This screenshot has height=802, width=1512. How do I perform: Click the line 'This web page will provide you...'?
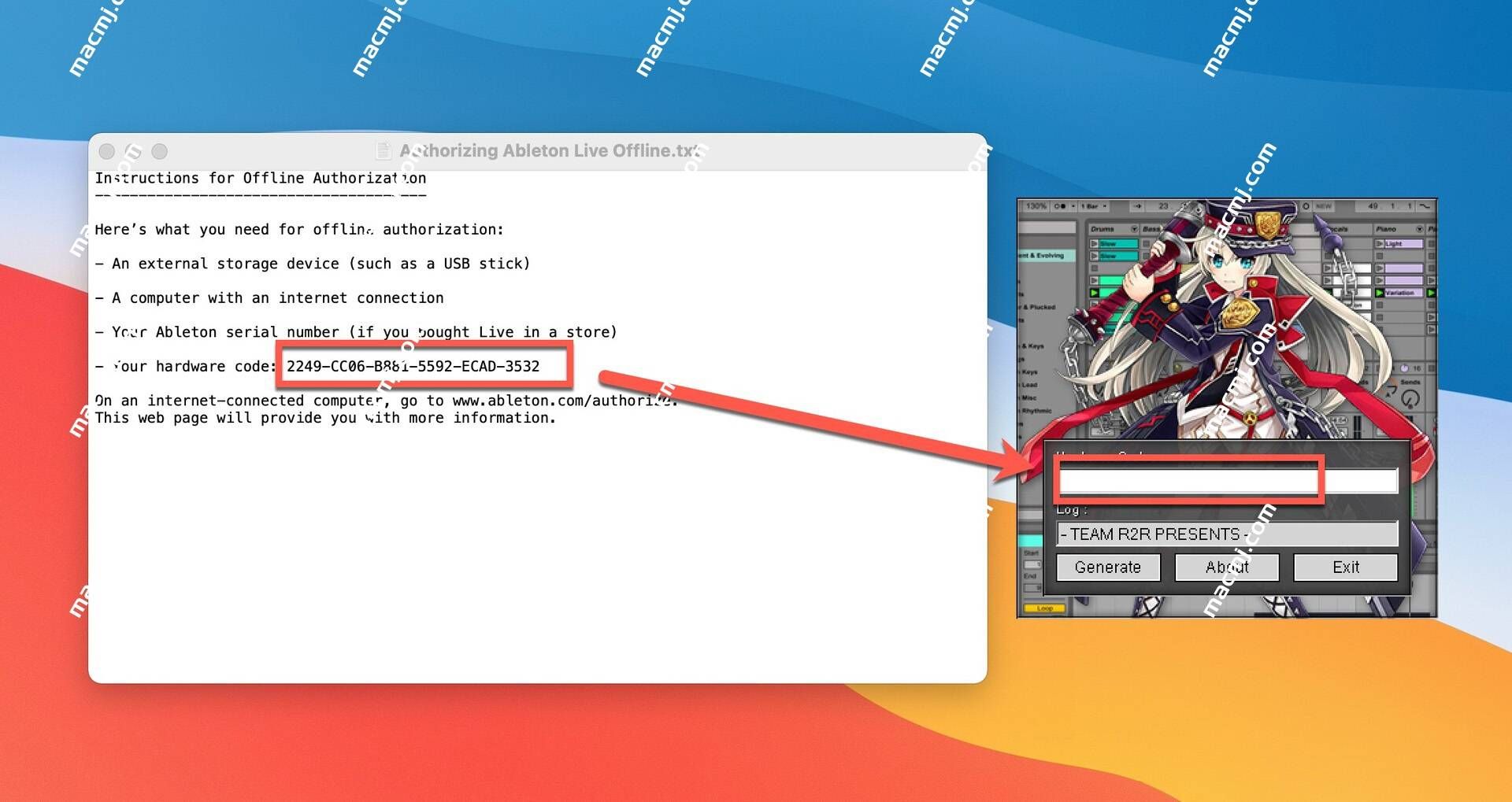tap(325, 418)
